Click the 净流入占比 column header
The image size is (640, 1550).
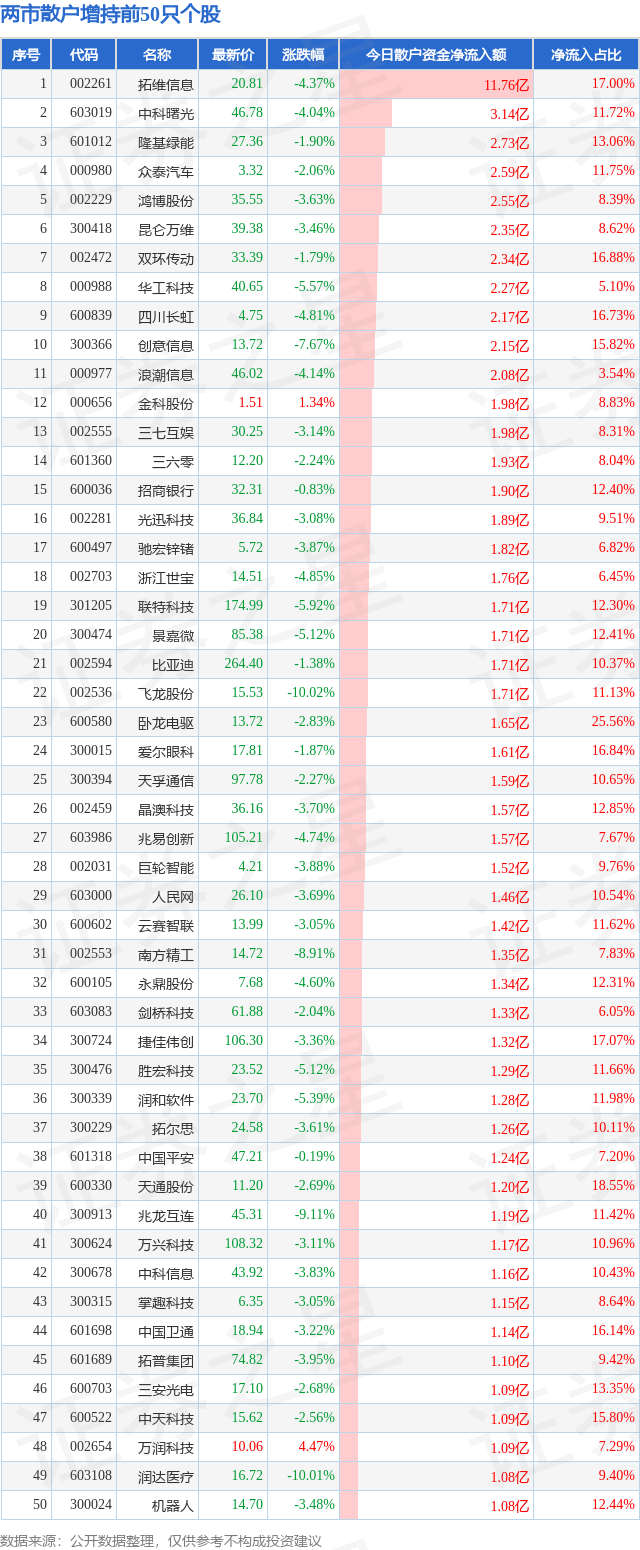(x=586, y=55)
